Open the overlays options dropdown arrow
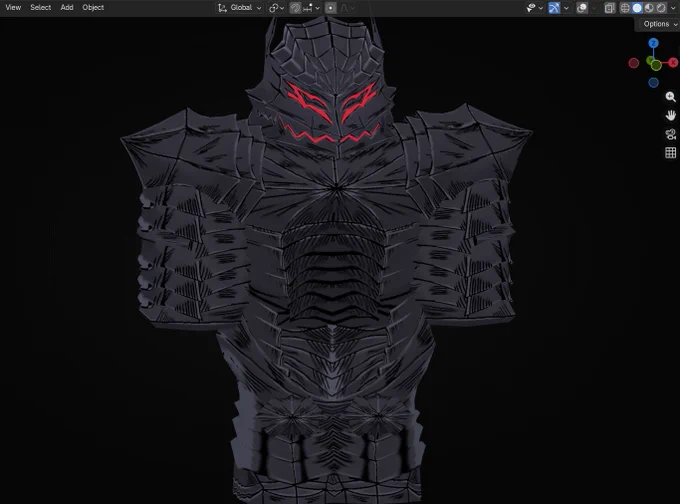680x504 pixels. (593, 8)
